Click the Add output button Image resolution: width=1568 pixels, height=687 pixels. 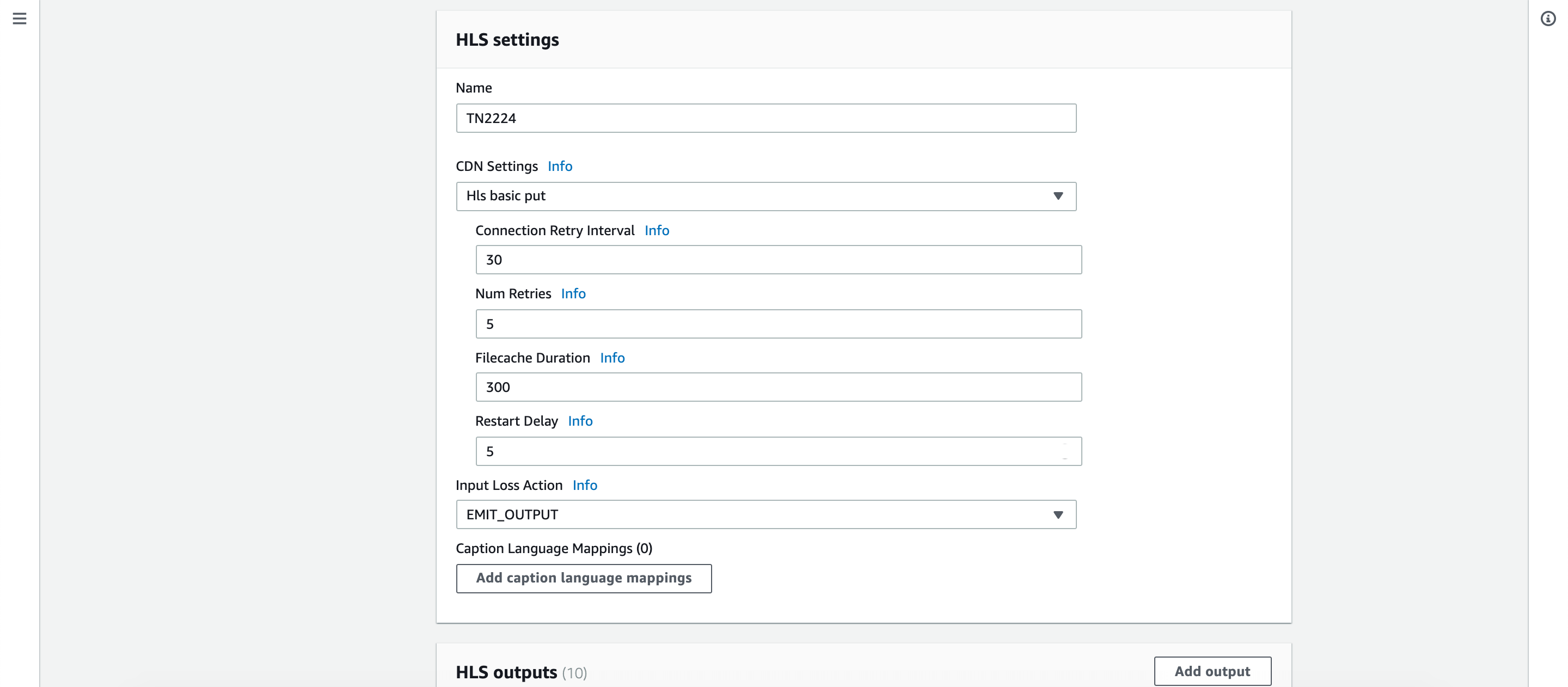[x=1212, y=671]
